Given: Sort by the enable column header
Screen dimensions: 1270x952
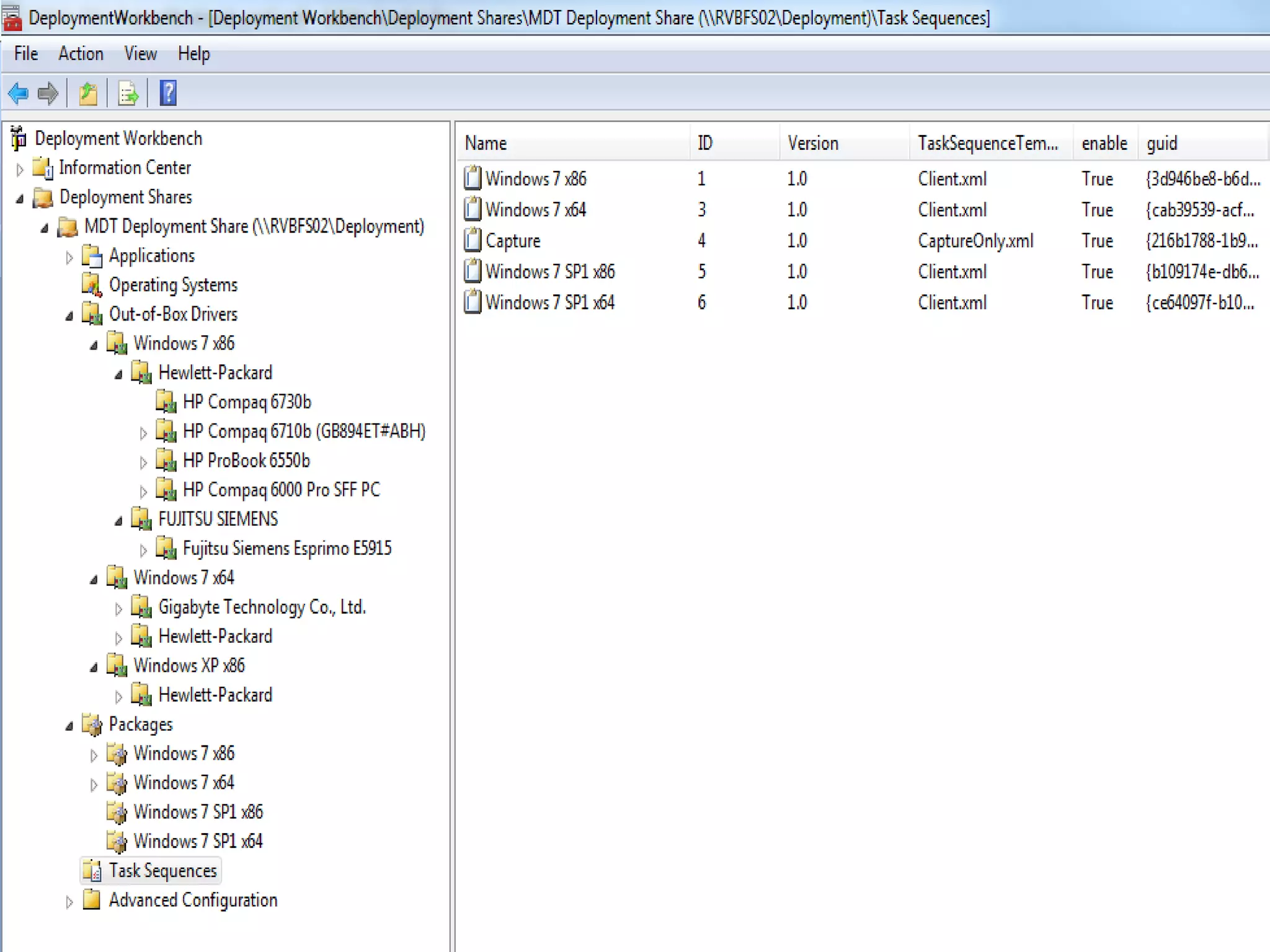Looking at the screenshot, I should [x=1106, y=143].
